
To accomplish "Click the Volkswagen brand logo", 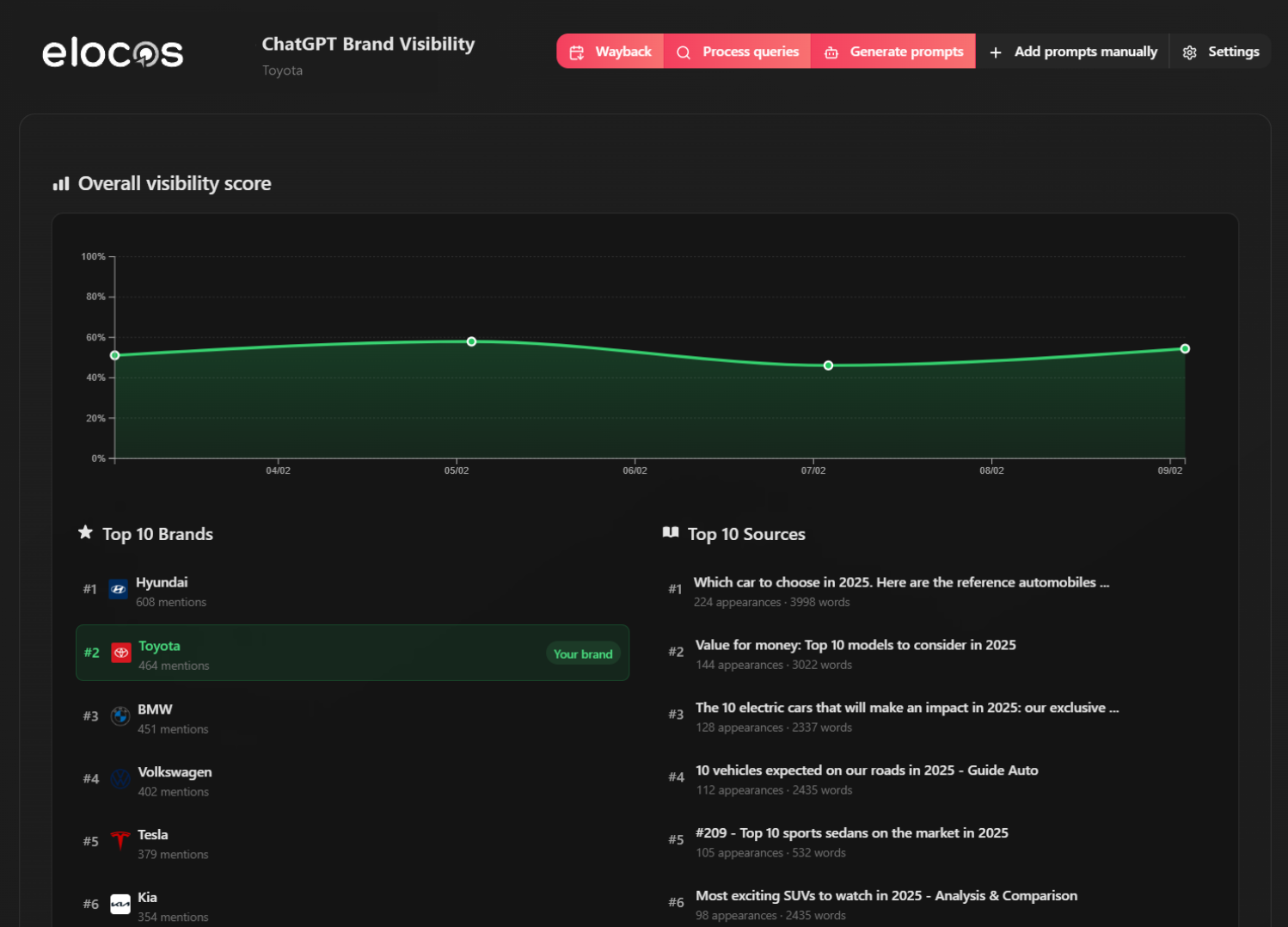I will pos(120,778).
